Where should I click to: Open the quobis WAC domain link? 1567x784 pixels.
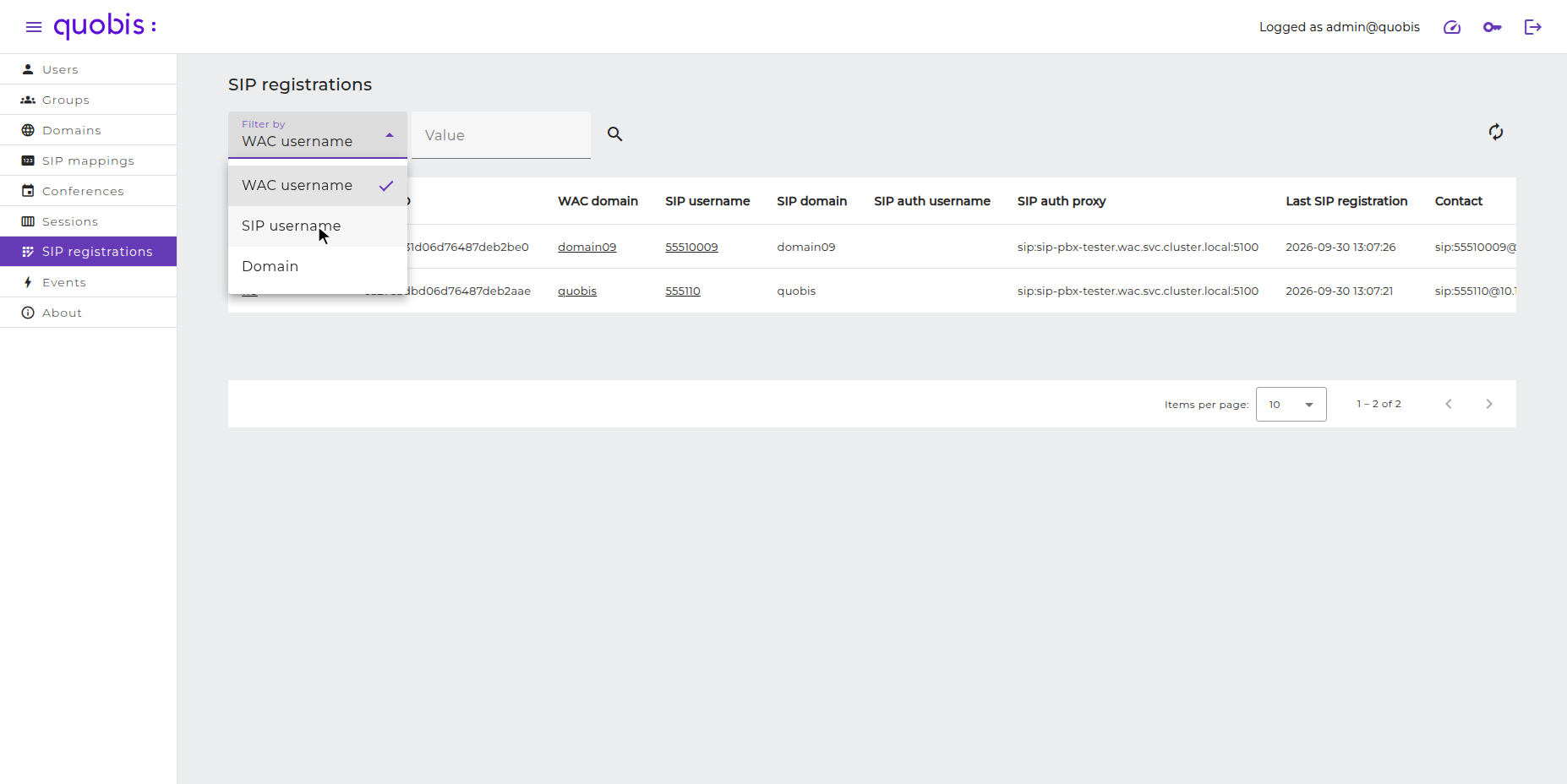[577, 291]
